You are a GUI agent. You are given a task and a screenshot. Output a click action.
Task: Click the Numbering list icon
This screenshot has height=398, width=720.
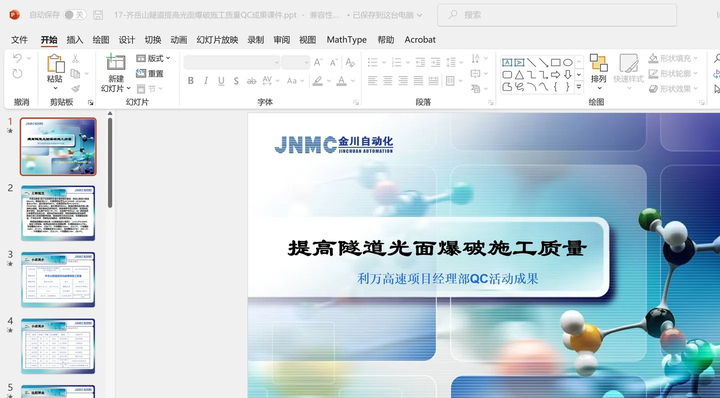396,62
